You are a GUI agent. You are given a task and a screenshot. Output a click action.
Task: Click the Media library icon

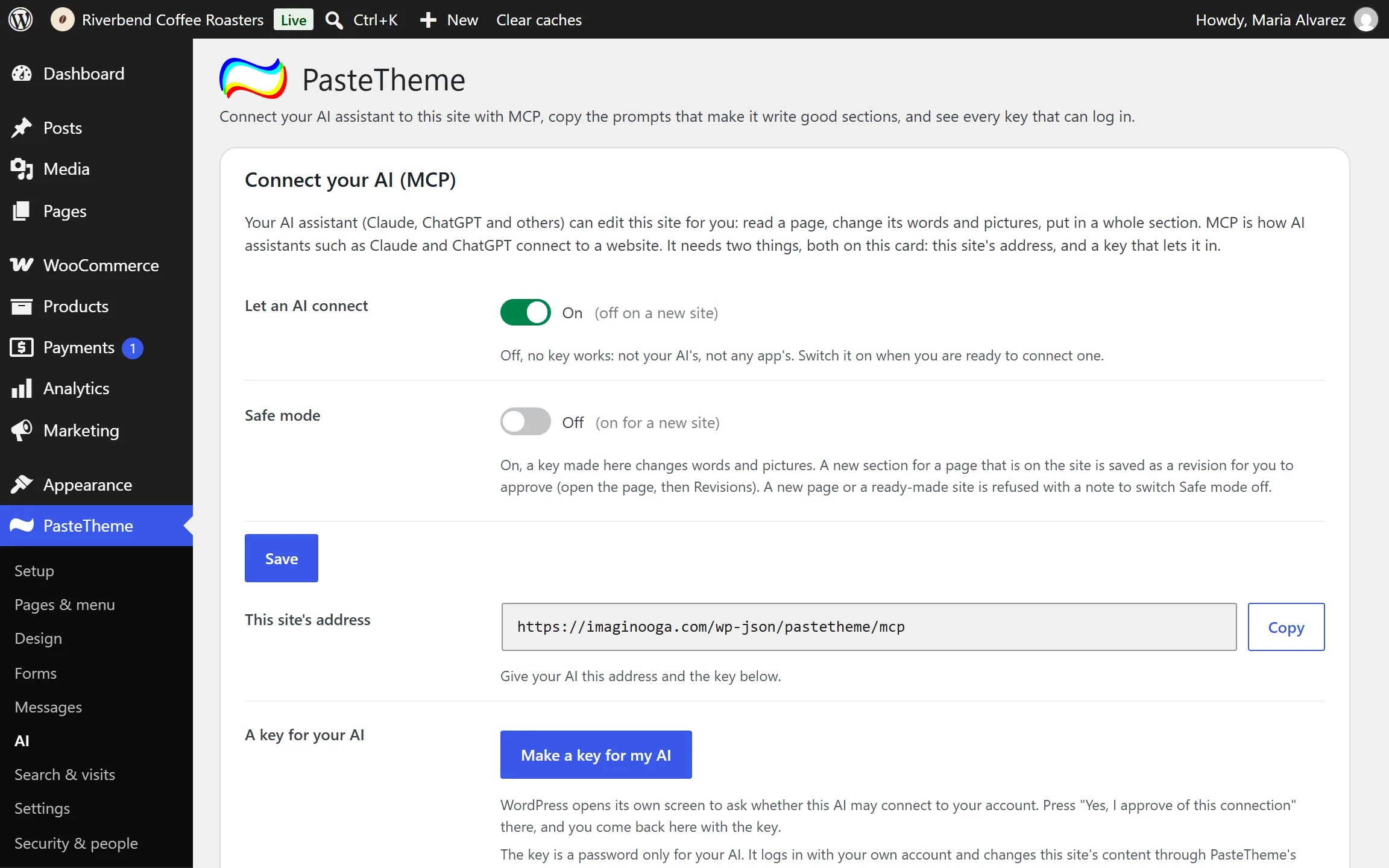(22, 169)
